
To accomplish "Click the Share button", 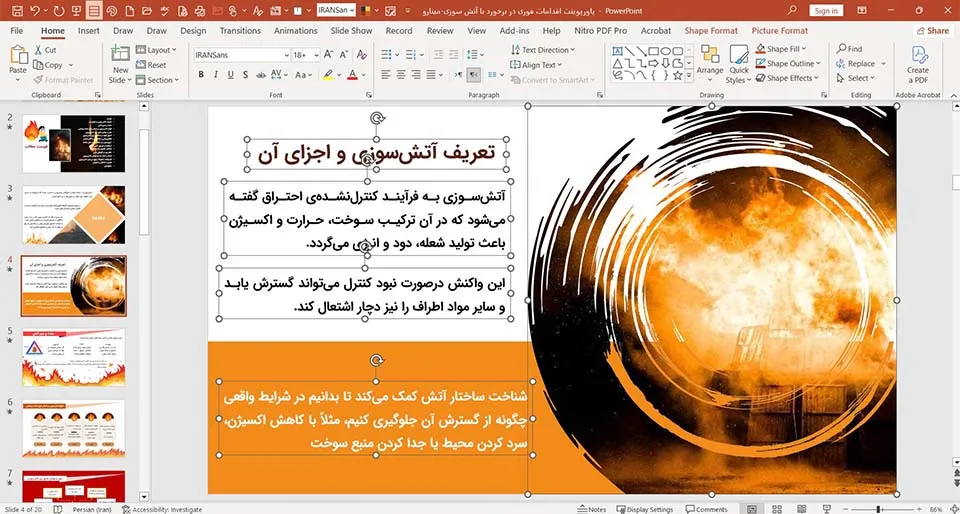I will click(932, 31).
